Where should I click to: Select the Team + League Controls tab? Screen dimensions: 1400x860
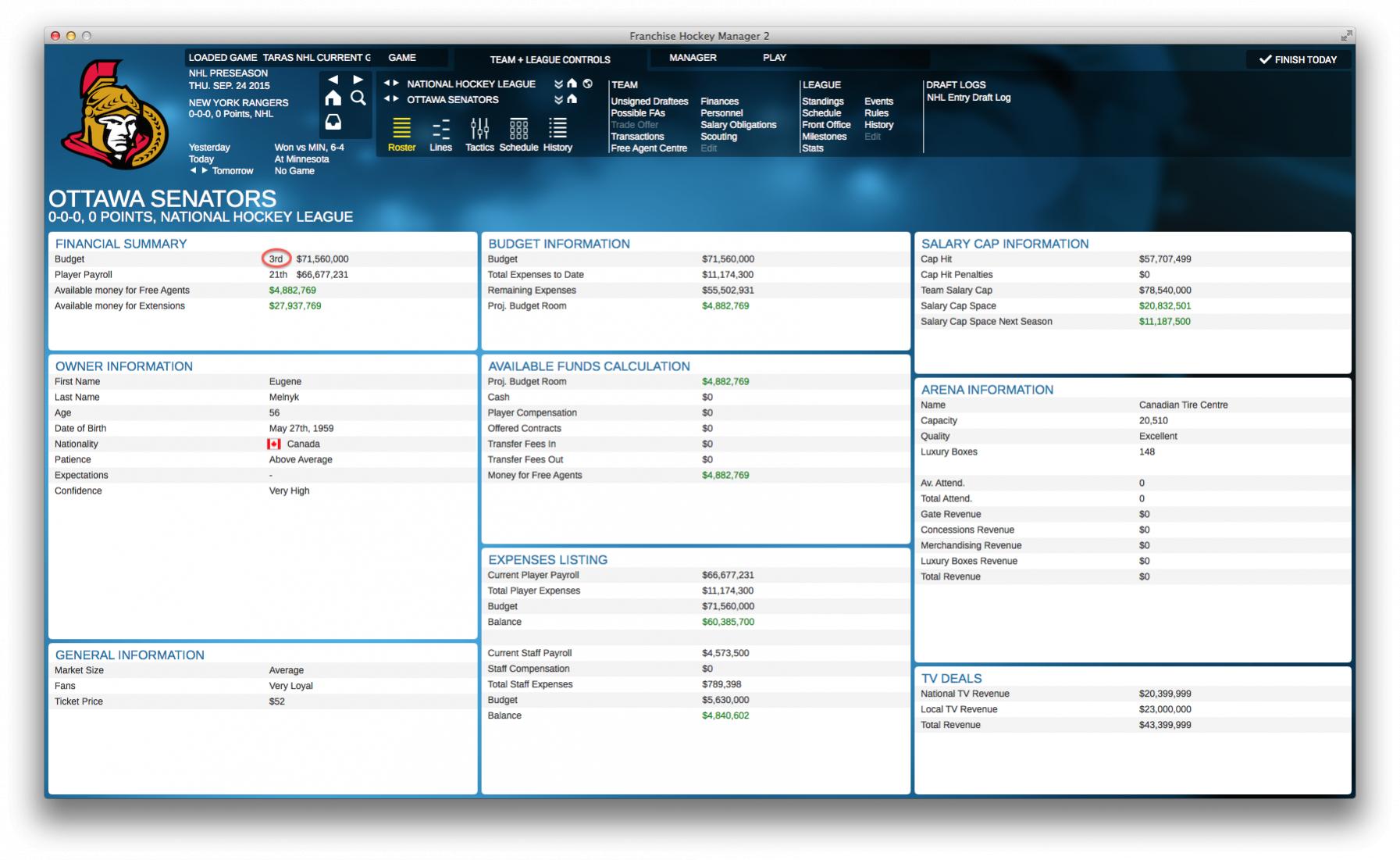click(550, 59)
